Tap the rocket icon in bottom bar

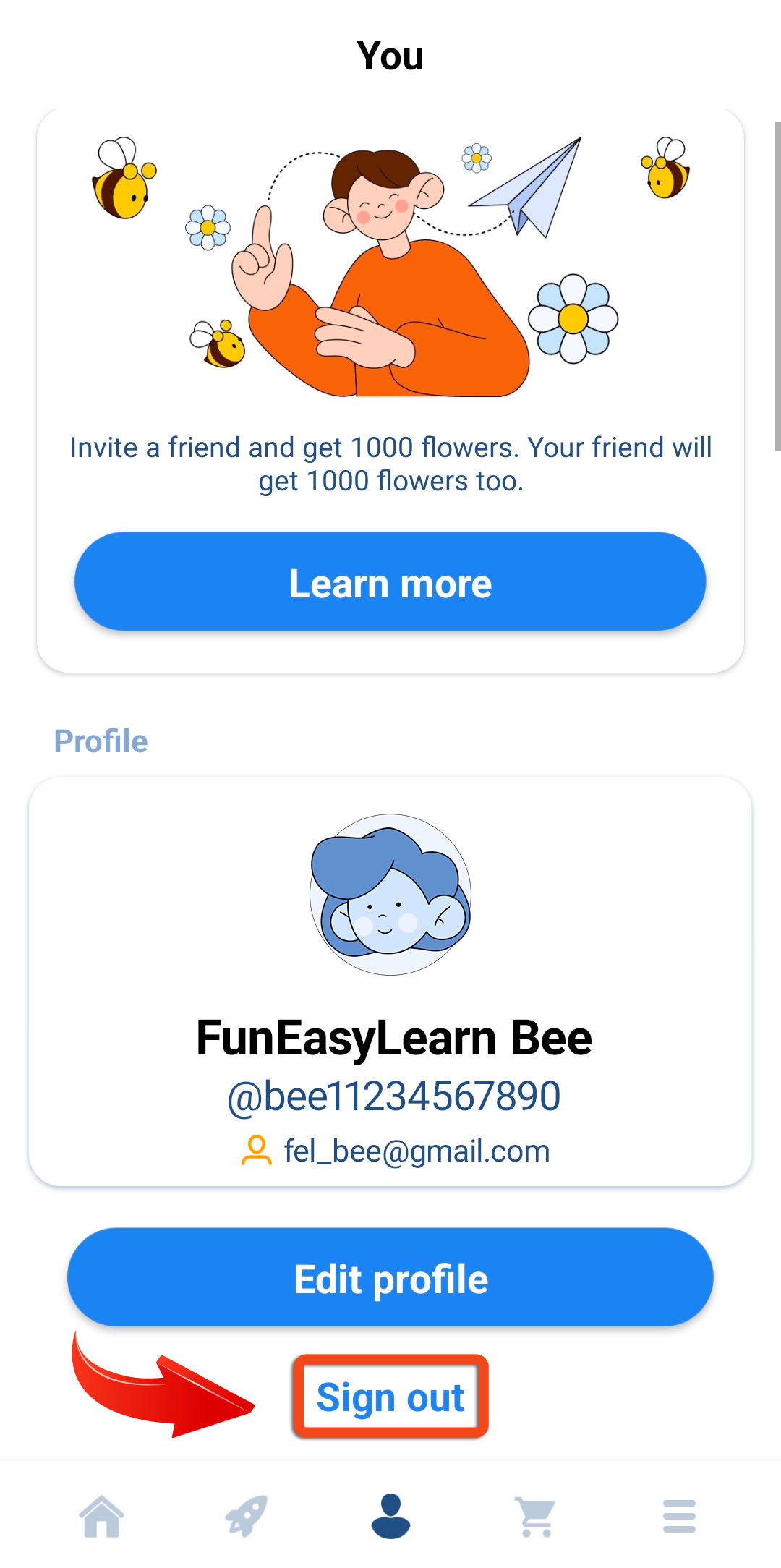pos(246,1516)
